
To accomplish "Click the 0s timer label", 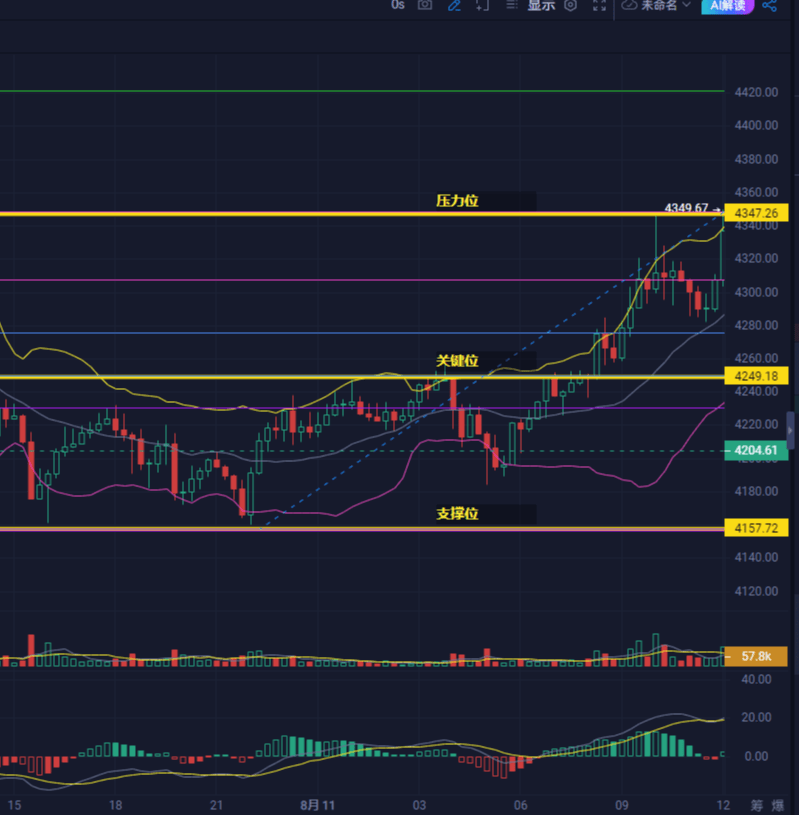I will coord(398,5).
